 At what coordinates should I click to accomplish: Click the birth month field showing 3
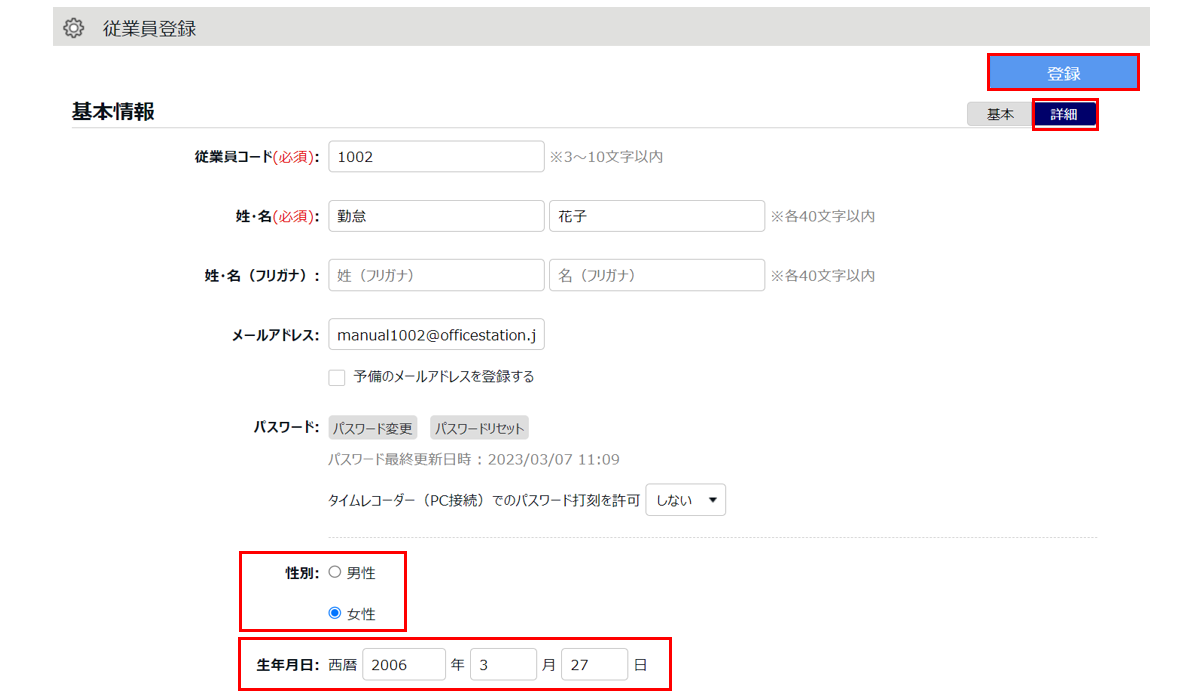tap(503, 664)
